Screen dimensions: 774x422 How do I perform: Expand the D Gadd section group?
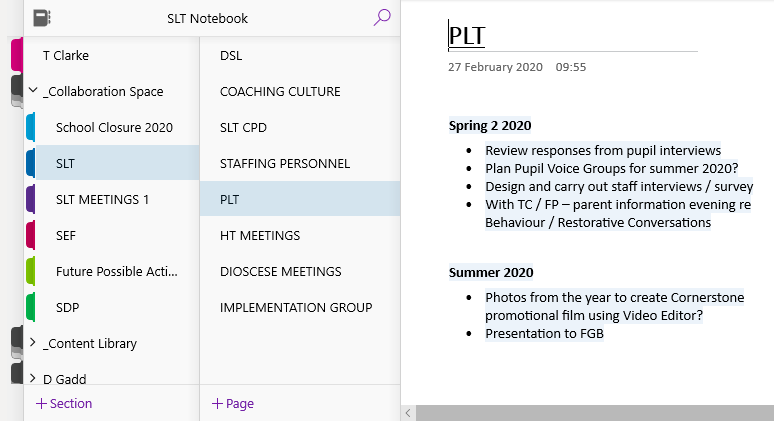[33, 379]
